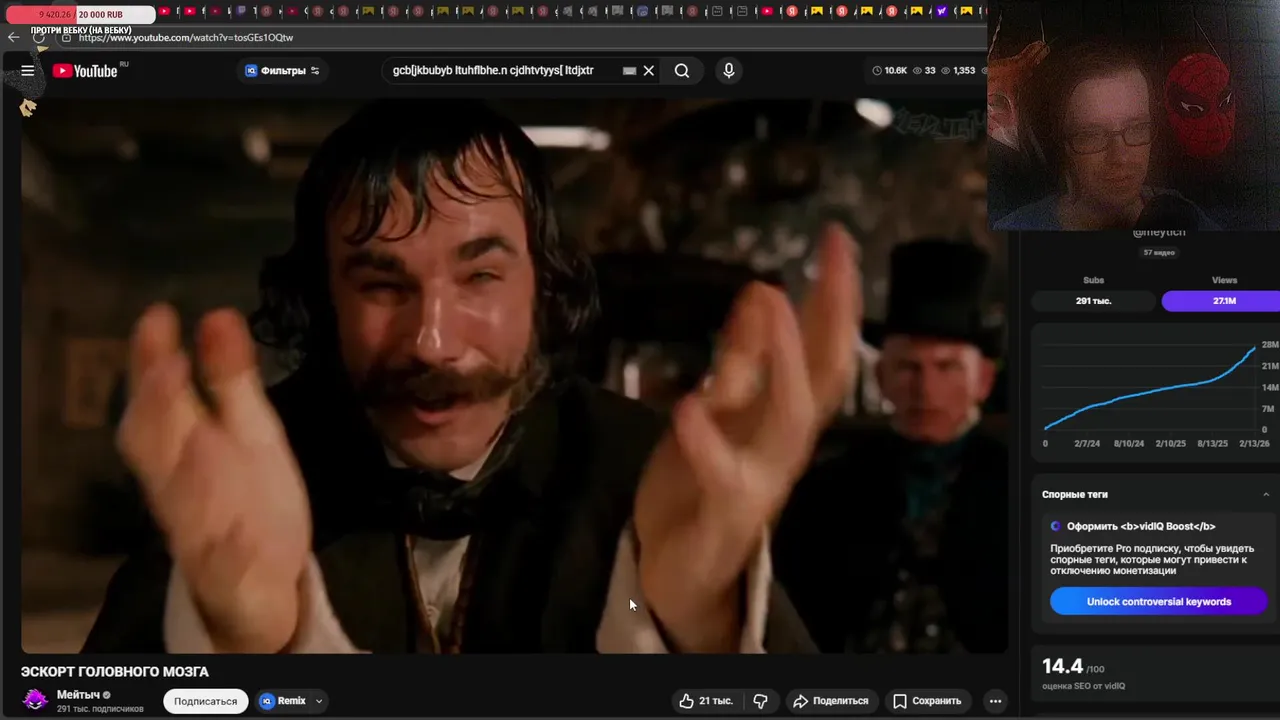The image size is (1280, 720).
Task: Click Unlock controversial keywords button
Action: (x=1158, y=601)
